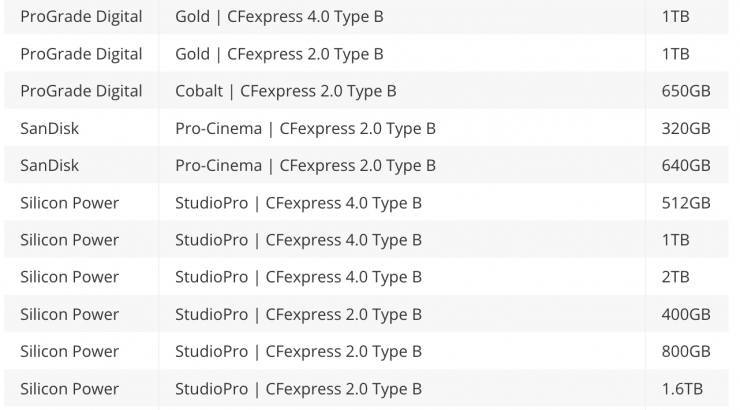Screen dimensions: 740x410
Task: Click the SanDisk brand cell in 320GB row
Action: click(50, 128)
